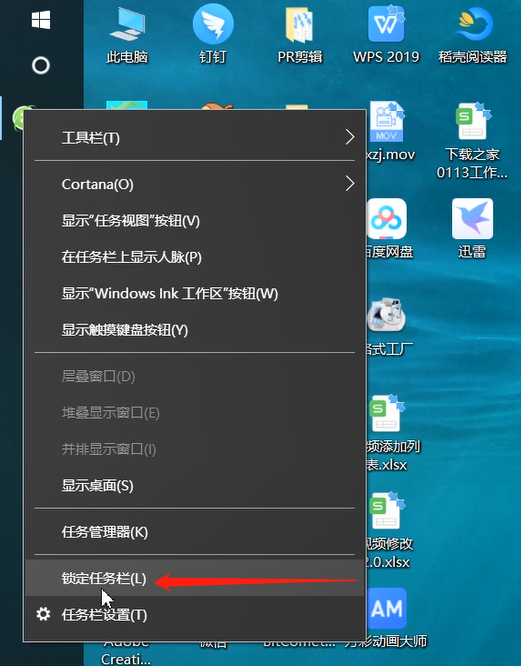Viewport: 521px width, 666px height.
Task: Toggle 在任务栏上显示人脉(P) option
Action: 194,257
